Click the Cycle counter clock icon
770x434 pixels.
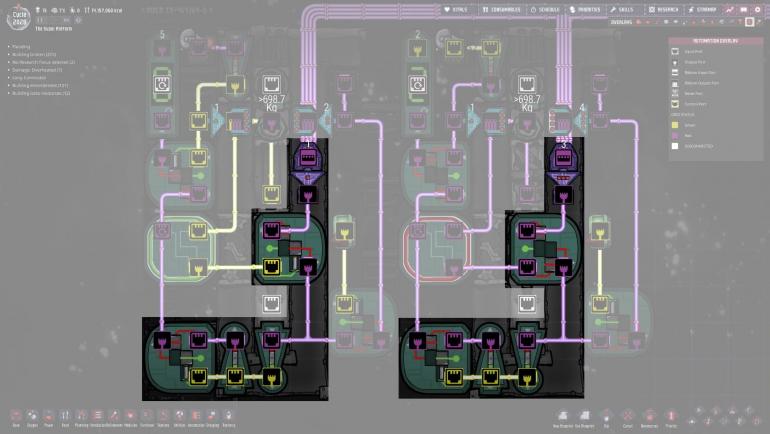point(21,18)
